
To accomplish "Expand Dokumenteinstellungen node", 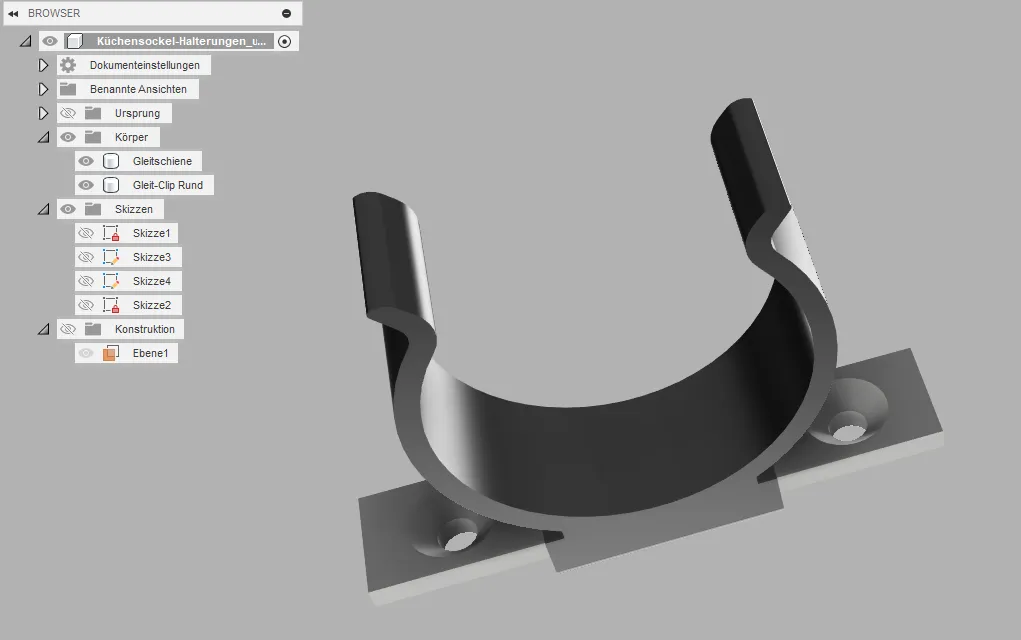I will coord(43,65).
